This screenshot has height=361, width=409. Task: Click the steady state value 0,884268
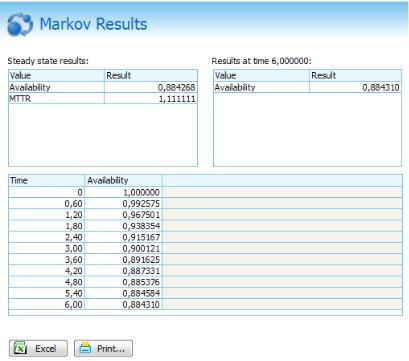pos(176,88)
